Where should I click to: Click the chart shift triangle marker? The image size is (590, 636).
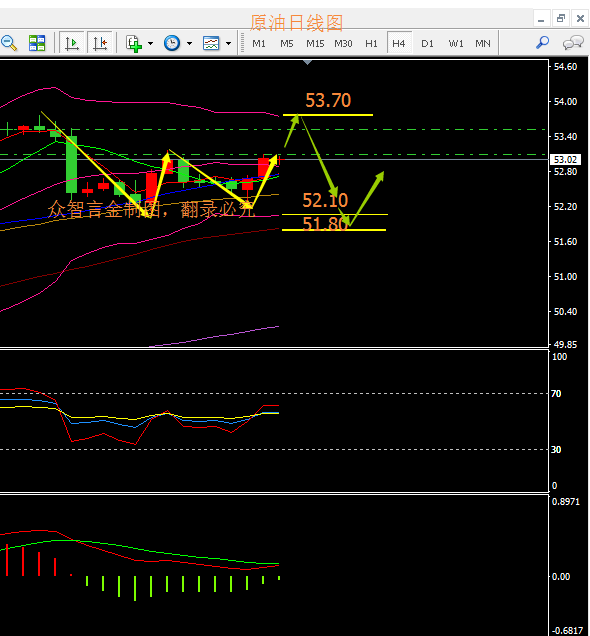click(x=308, y=62)
